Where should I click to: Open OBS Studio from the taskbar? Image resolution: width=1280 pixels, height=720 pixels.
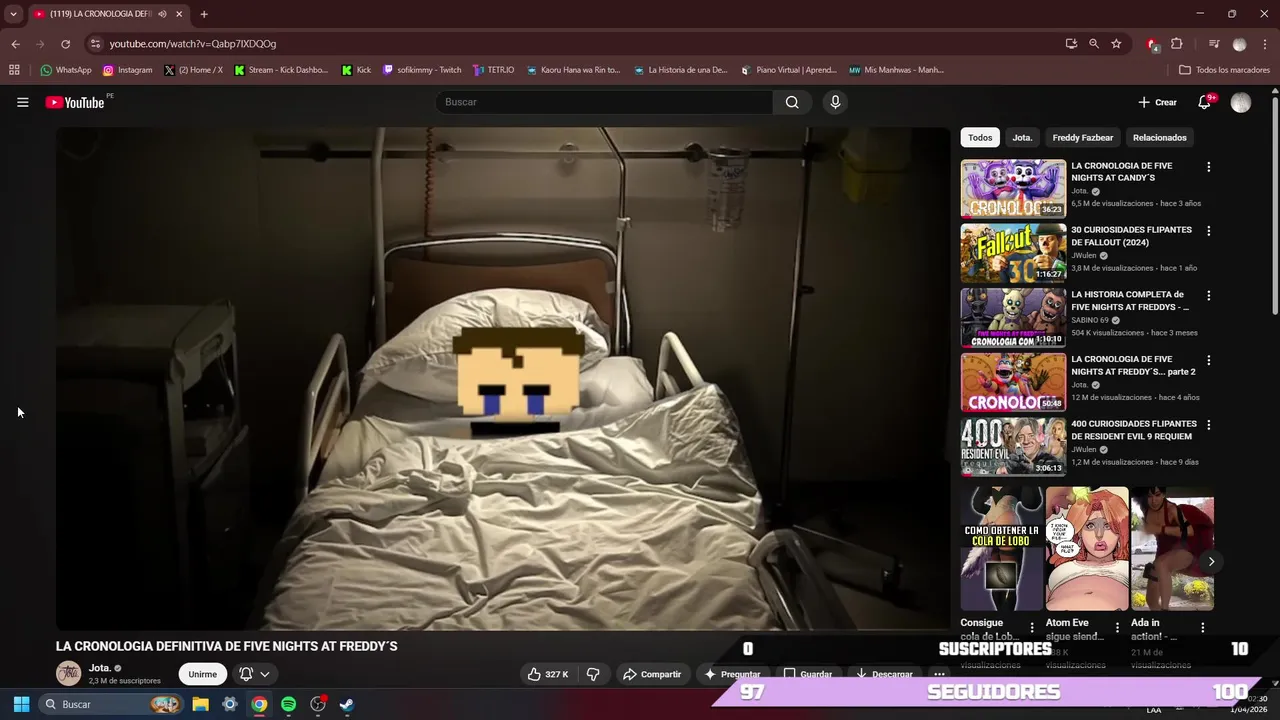click(x=318, y=704)
